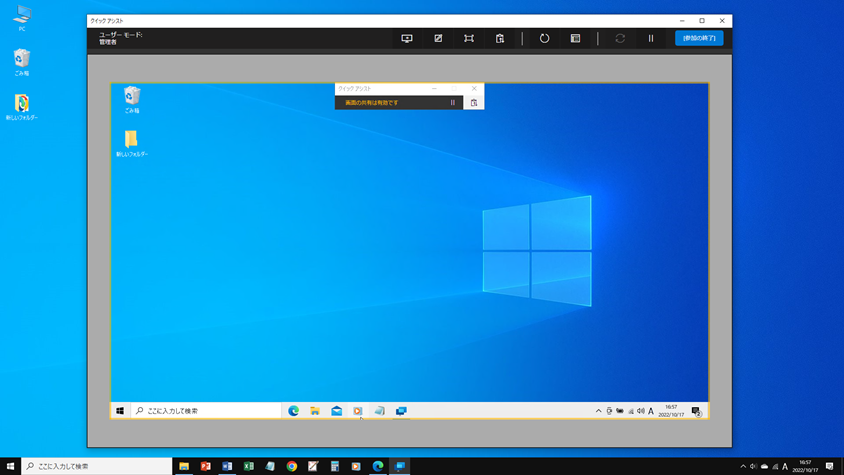Click the reconnect sync icon in Quick Assist toolbar

(620, 38)
